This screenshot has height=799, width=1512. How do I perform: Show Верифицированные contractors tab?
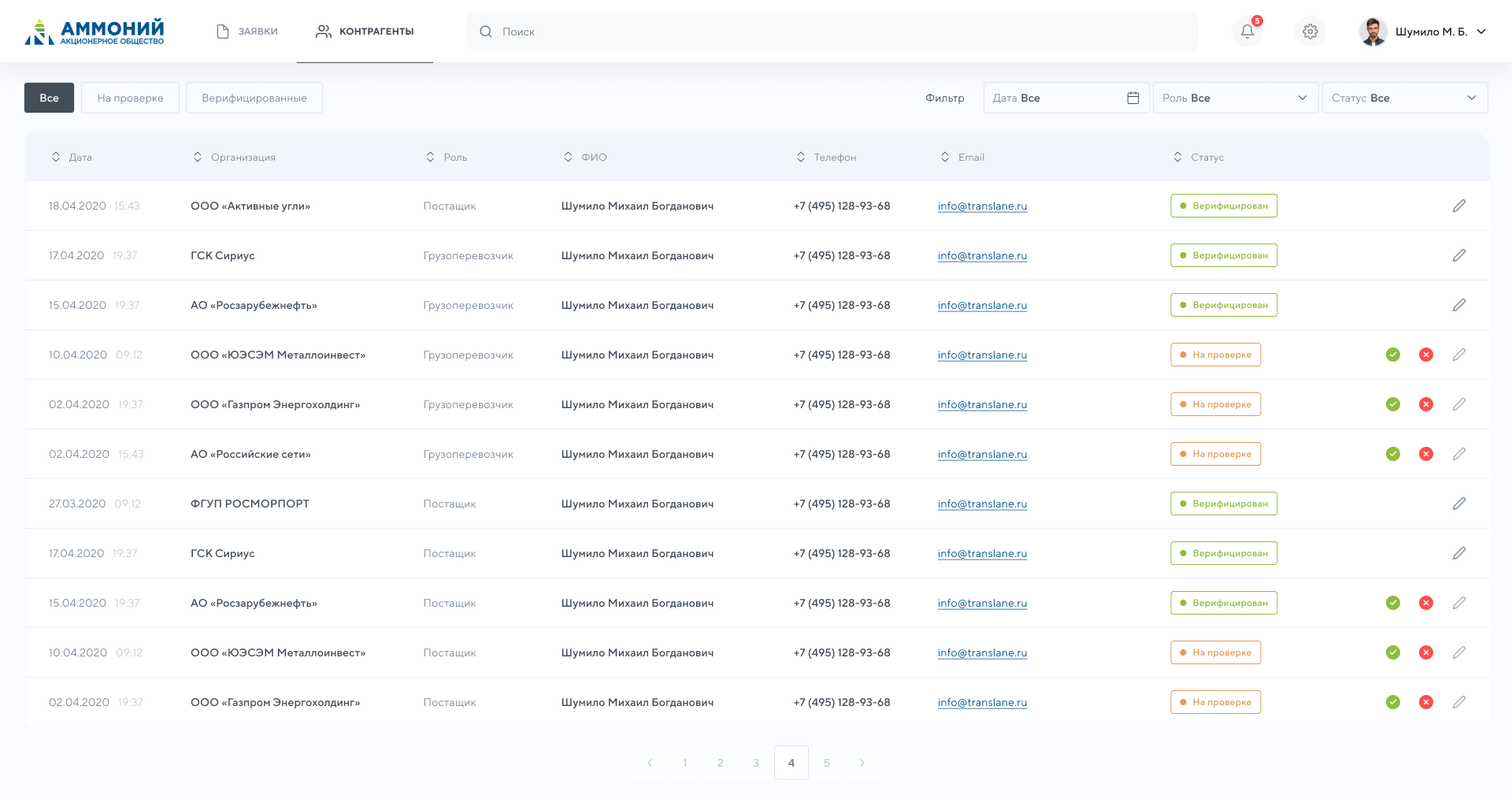click(x=254, y=98)
